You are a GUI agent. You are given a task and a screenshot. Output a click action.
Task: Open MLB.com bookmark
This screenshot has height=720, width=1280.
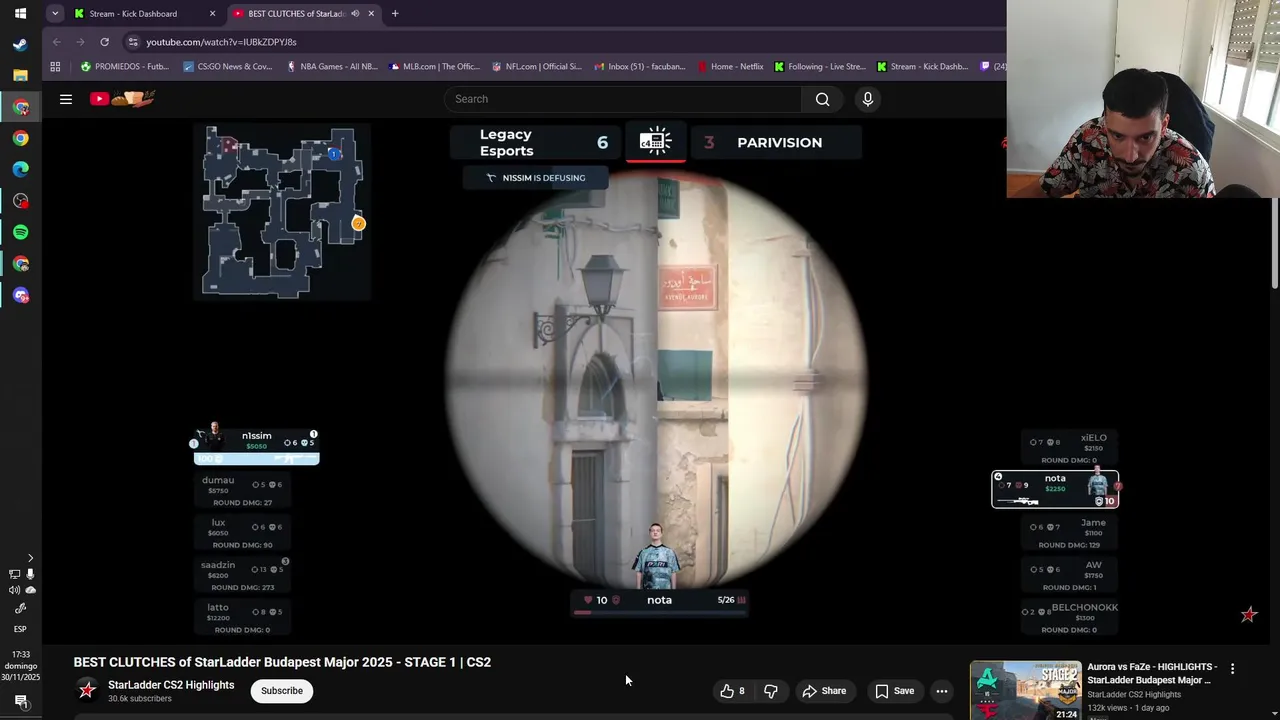coord(435,67)
